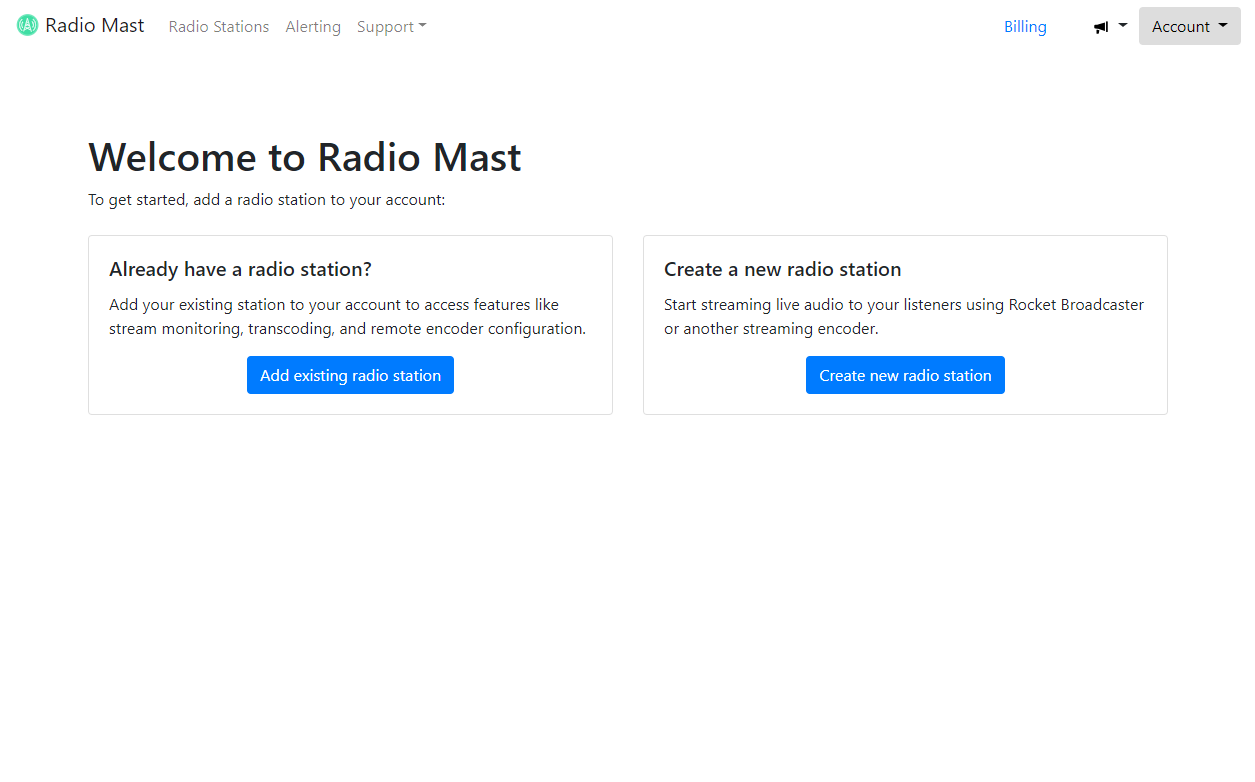
Task: Click the 'Already have a radio station?' title
Action: coord(240,269)
